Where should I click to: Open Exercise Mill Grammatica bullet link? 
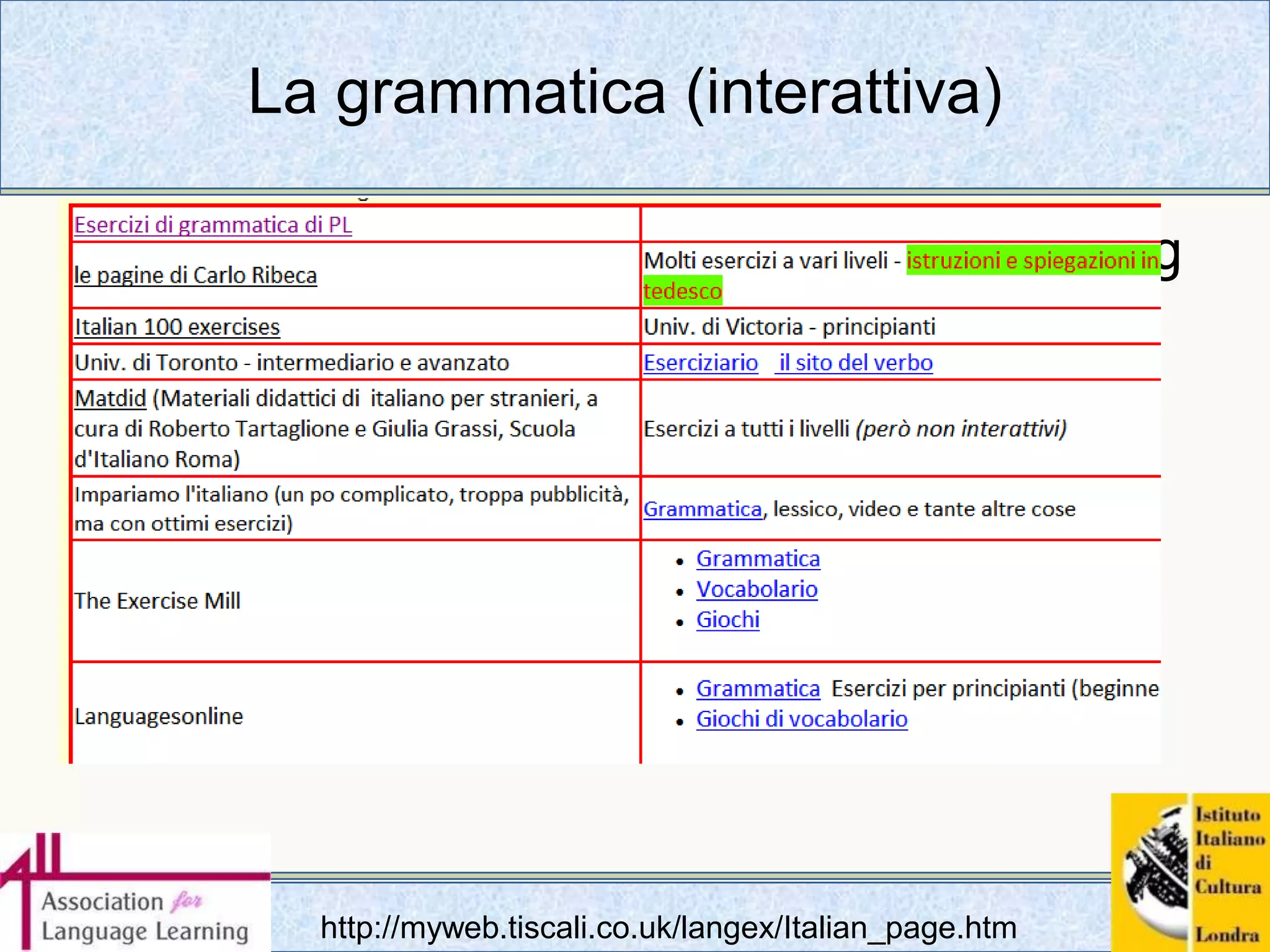pos(758,559)
